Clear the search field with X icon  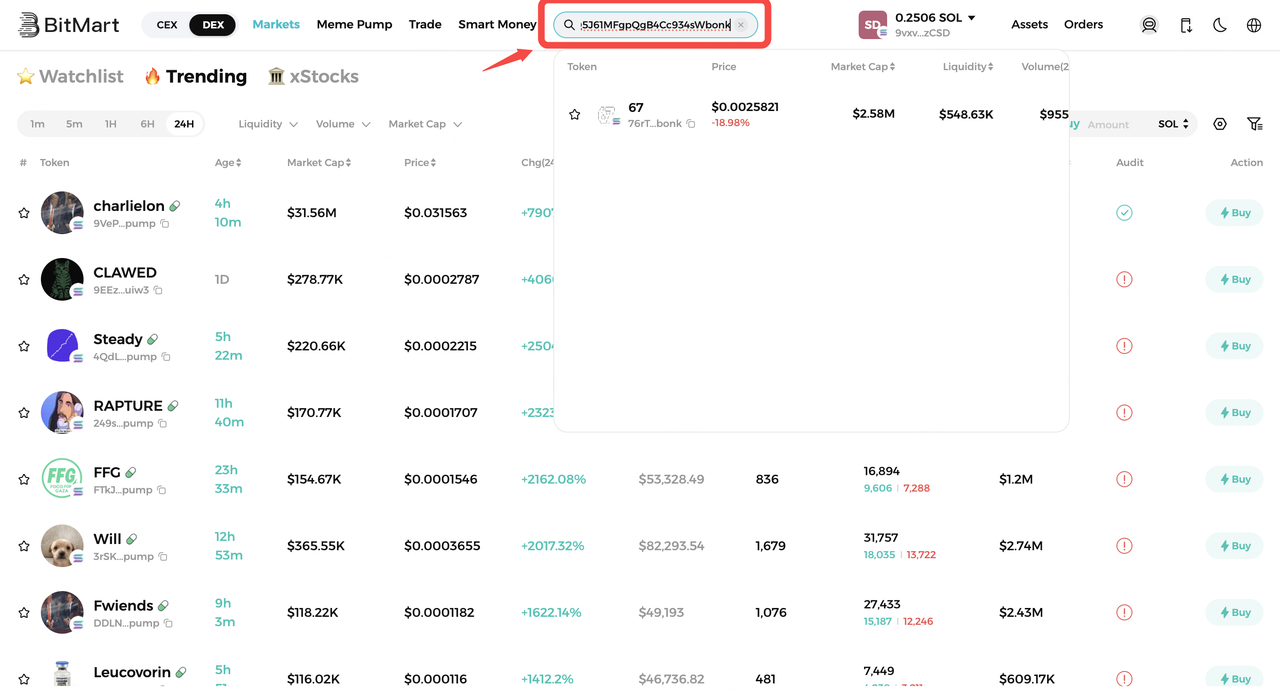741,25
